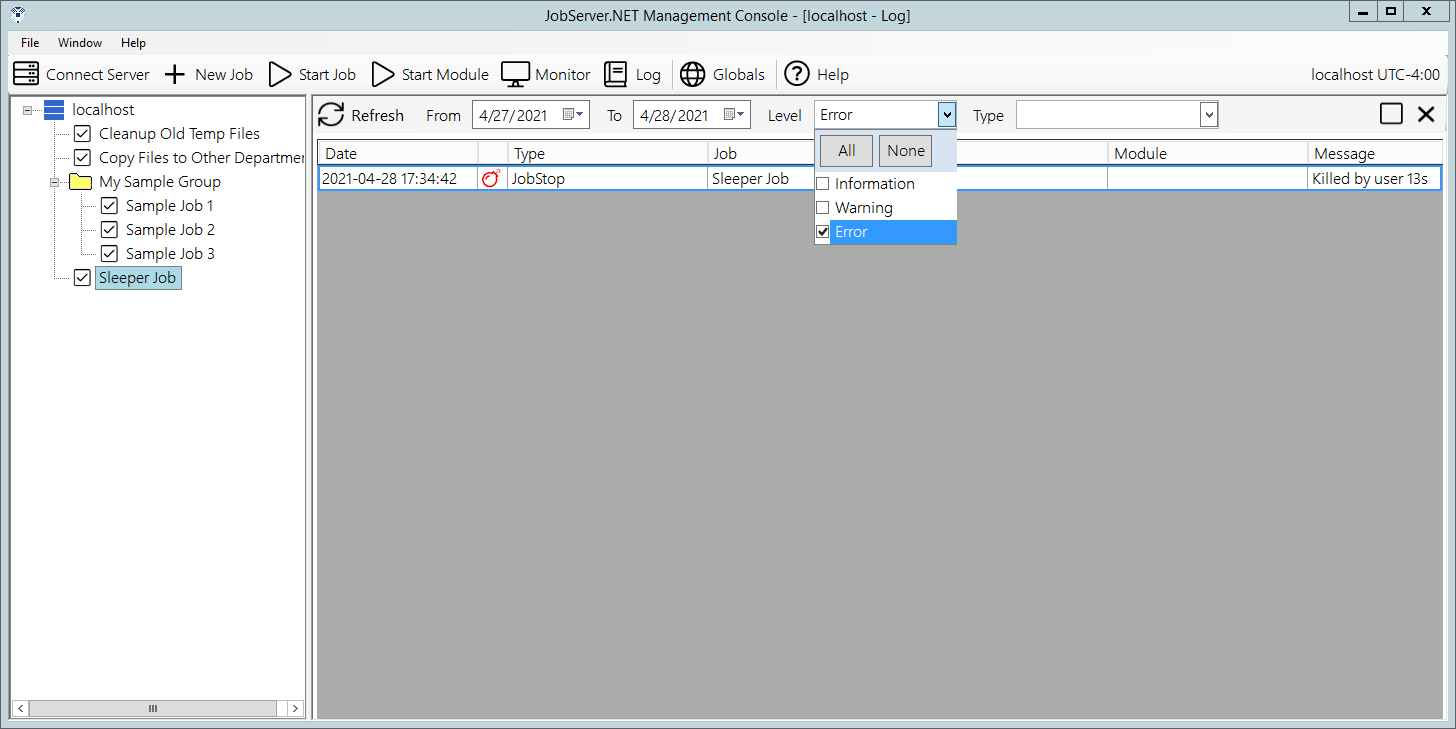Screen dimensions: 1456x729
Task: Open the Log book icon
Action: [616, 74]
